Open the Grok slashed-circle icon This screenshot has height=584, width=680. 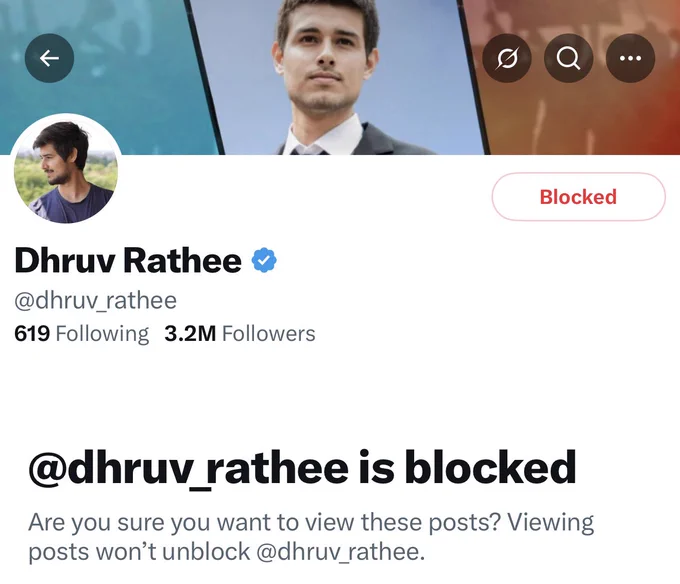pos(507,58)
